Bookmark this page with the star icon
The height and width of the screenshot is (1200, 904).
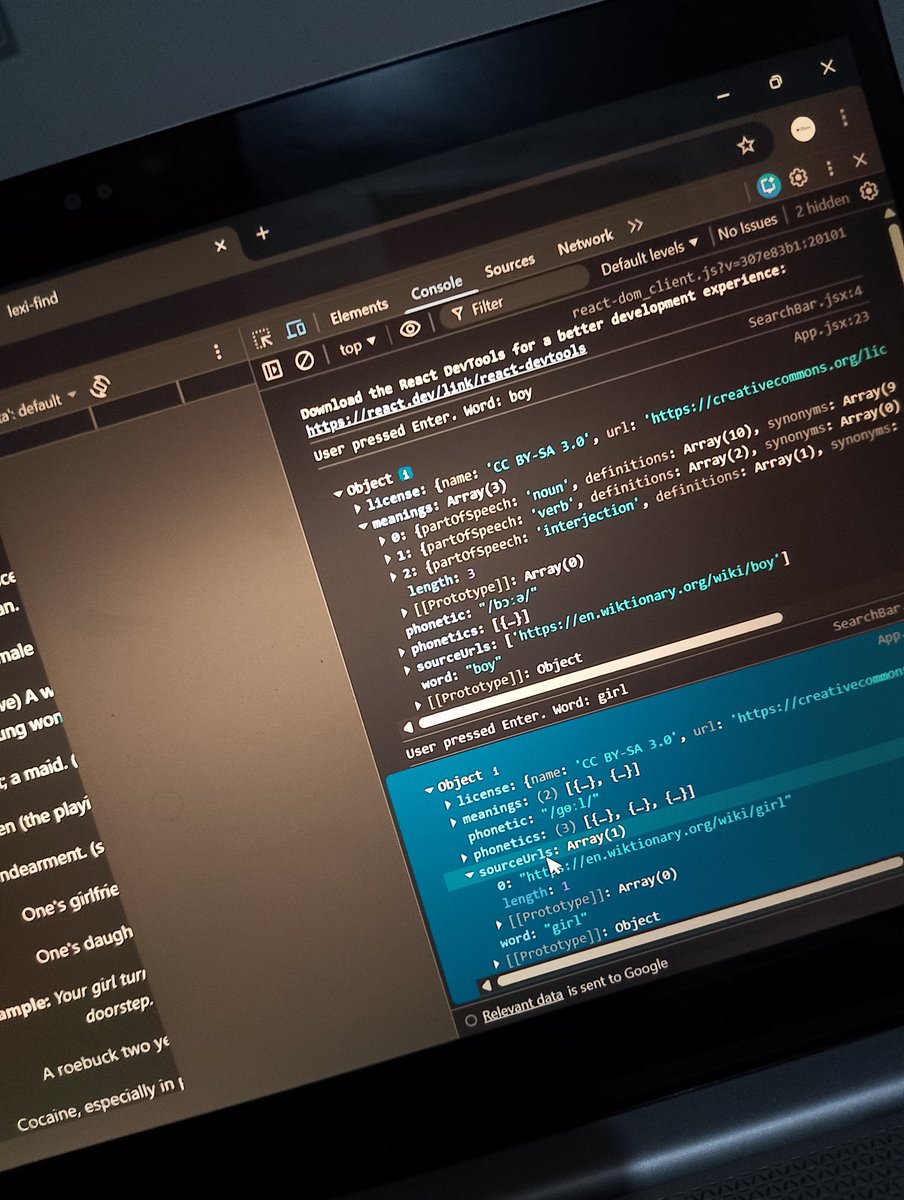pos(745,145)
